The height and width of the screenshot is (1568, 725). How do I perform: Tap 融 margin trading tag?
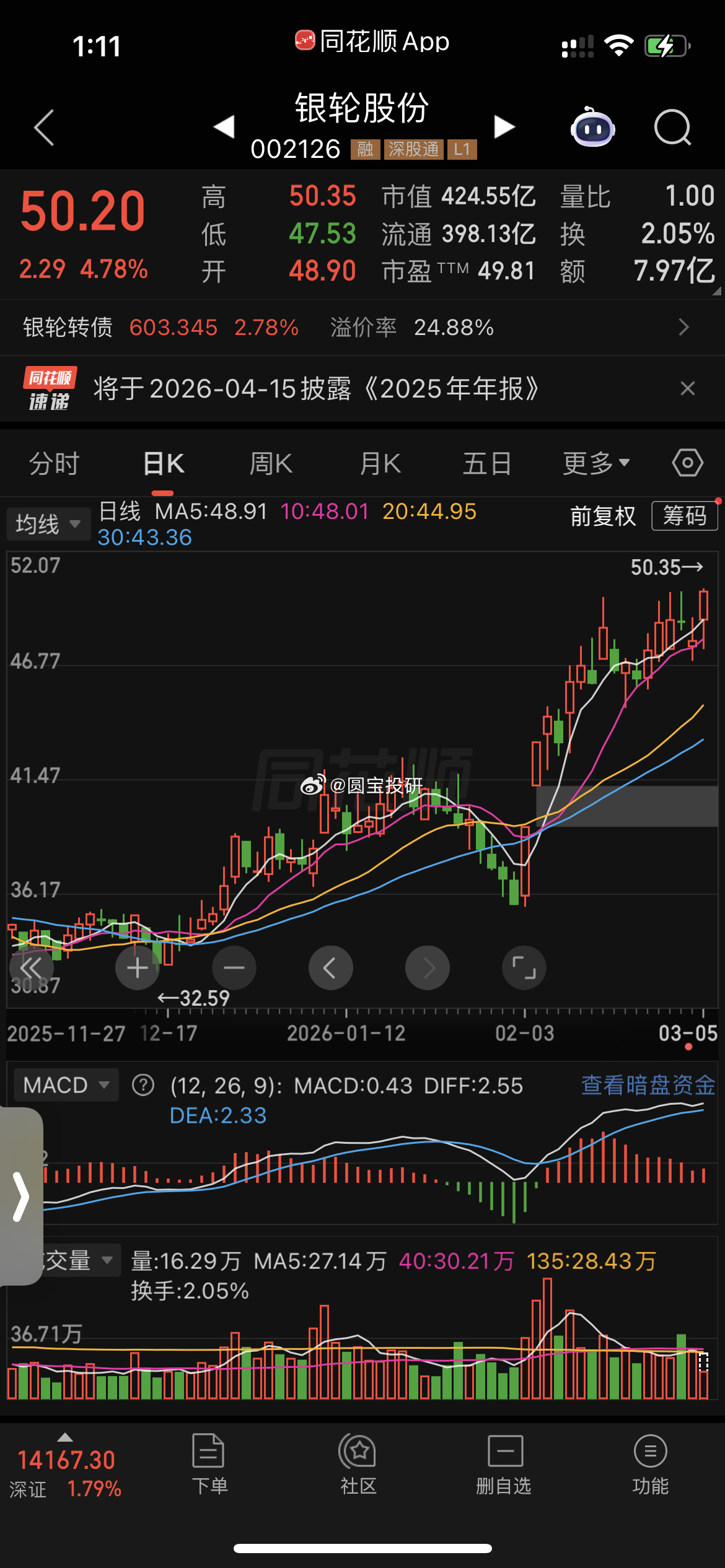point(365,149)
